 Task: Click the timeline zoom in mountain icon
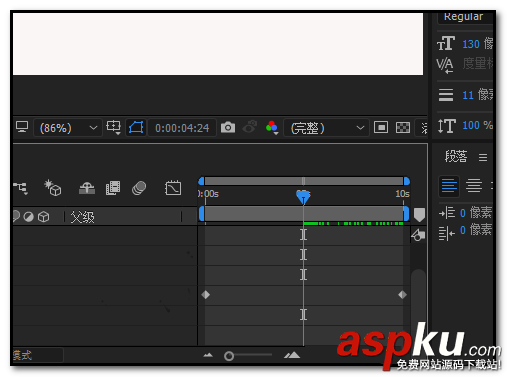[292, 355]
